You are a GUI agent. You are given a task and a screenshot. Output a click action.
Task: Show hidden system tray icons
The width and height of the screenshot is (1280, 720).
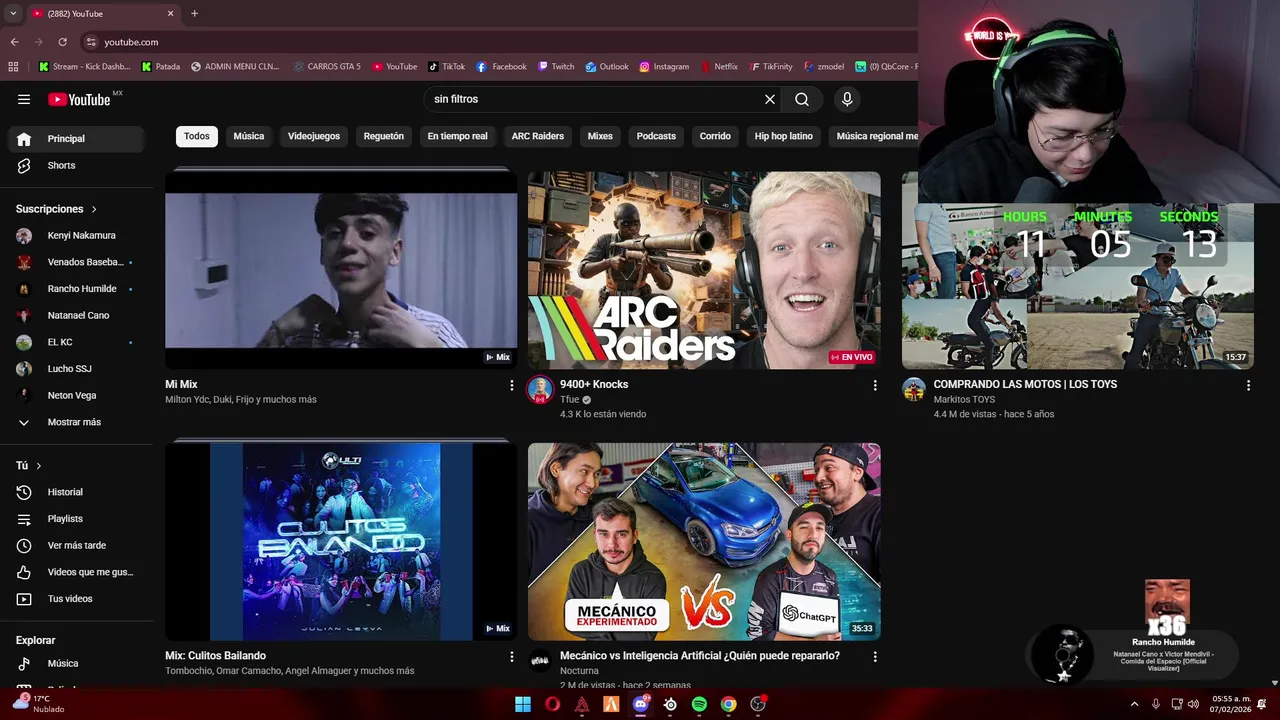tap(1134, 704)
